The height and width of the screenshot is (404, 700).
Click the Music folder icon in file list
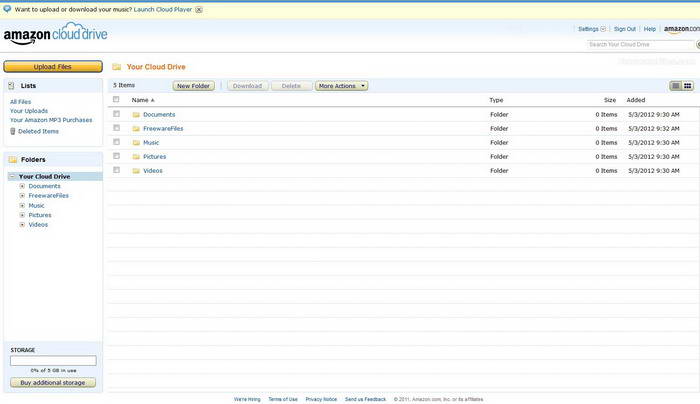pos(136,143)
